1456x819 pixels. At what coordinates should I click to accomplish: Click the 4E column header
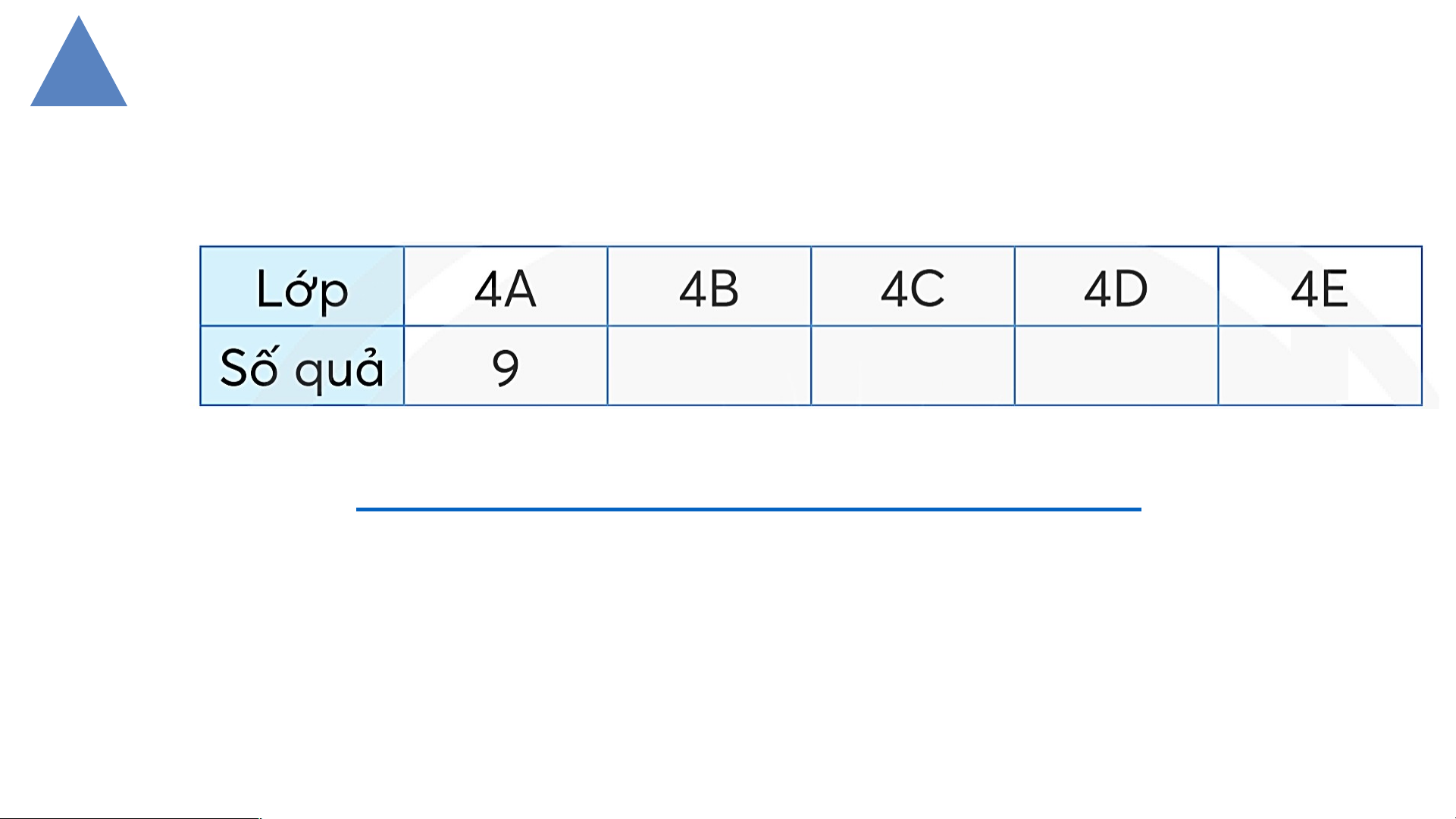(x=1320, y=286)
